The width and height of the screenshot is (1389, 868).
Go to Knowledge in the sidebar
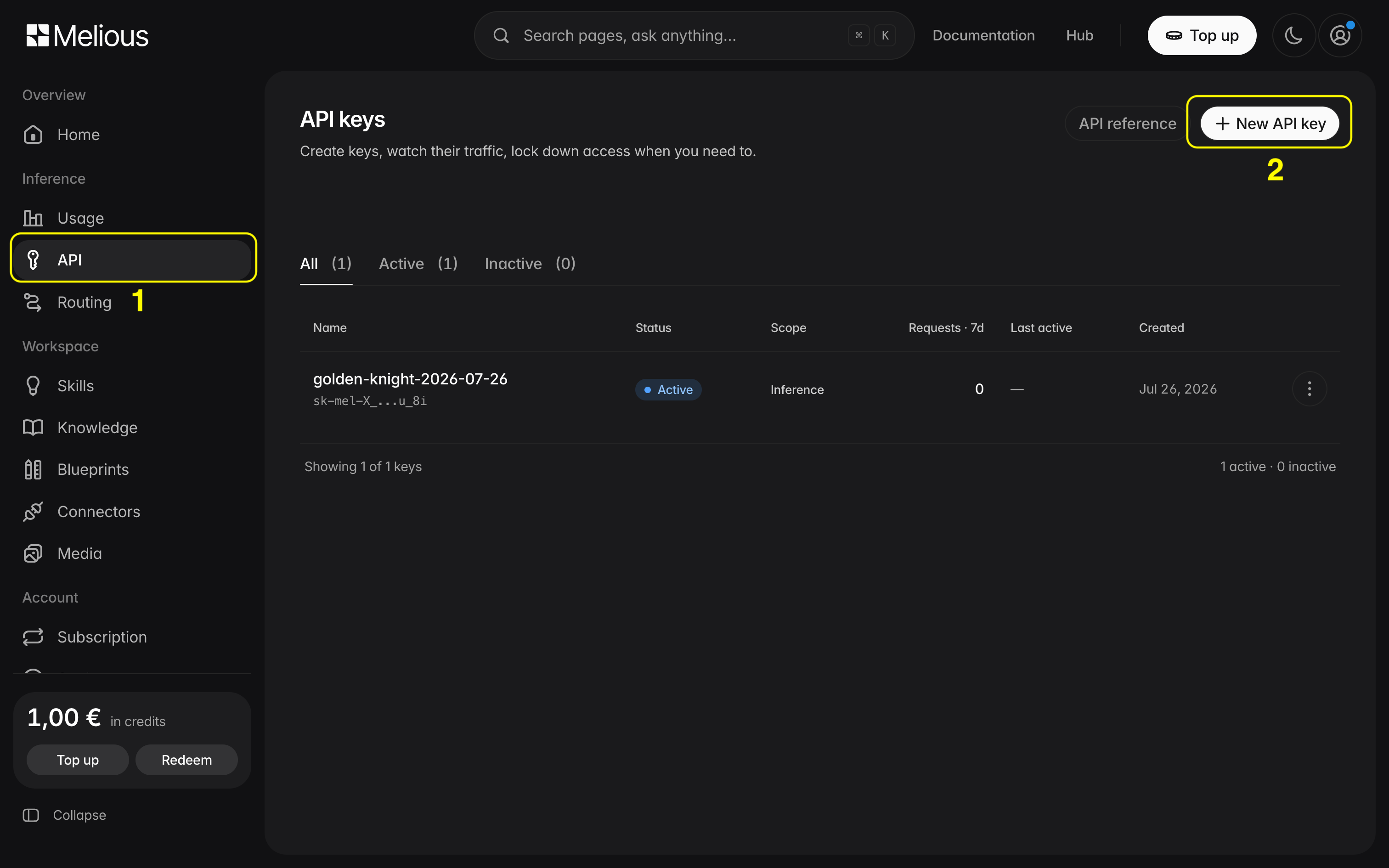click(132, 428)
